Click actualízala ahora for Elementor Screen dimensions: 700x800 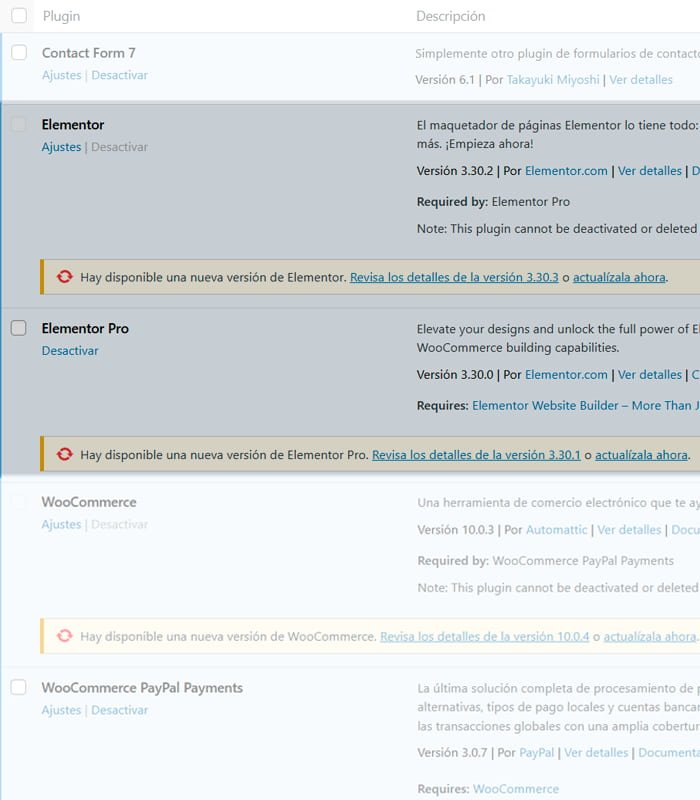[619, 277]
